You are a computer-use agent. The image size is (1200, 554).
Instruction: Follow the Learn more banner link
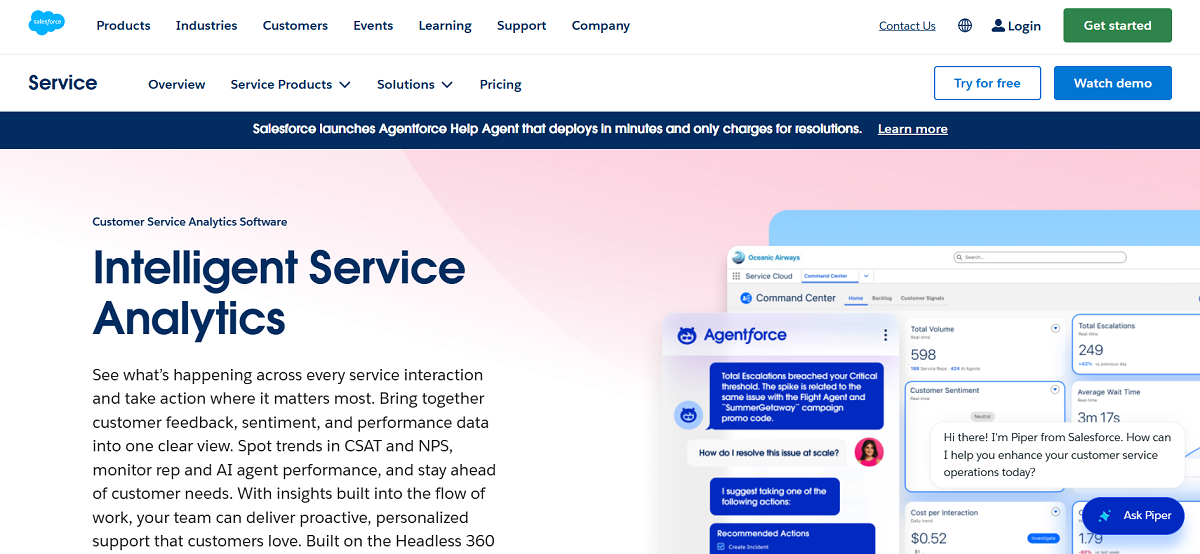click(913, 129)
